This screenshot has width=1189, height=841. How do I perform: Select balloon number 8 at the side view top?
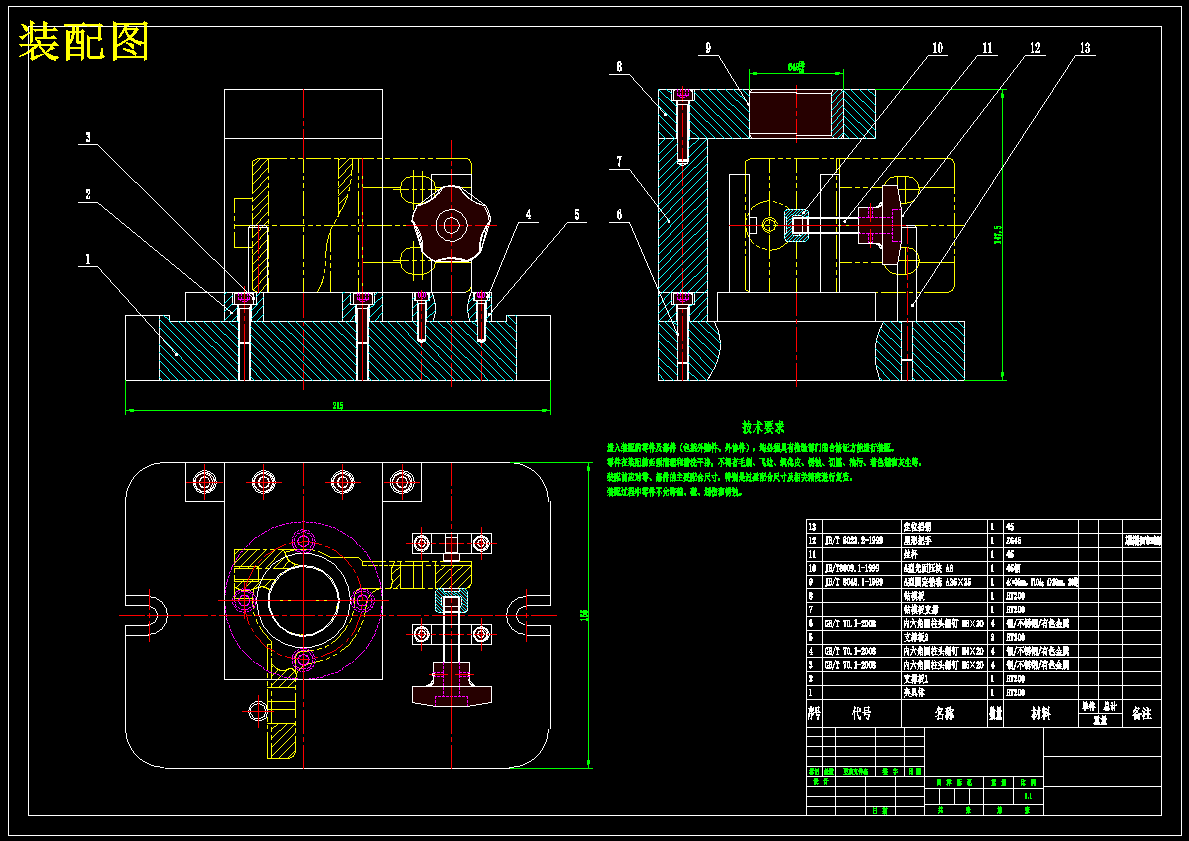tap(620, 67)
